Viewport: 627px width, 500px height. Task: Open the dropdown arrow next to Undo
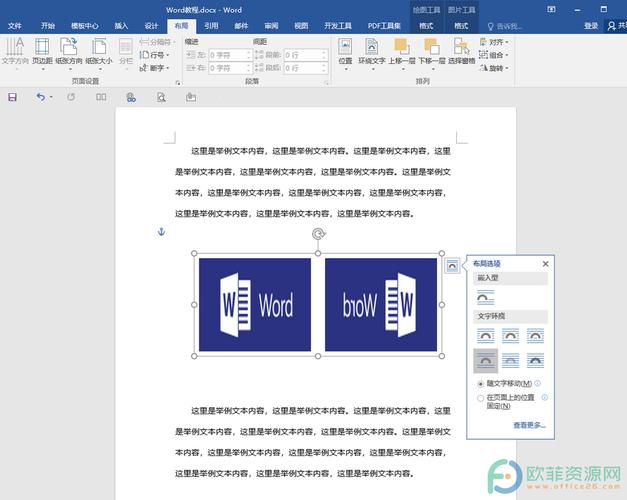click(51, 97)
